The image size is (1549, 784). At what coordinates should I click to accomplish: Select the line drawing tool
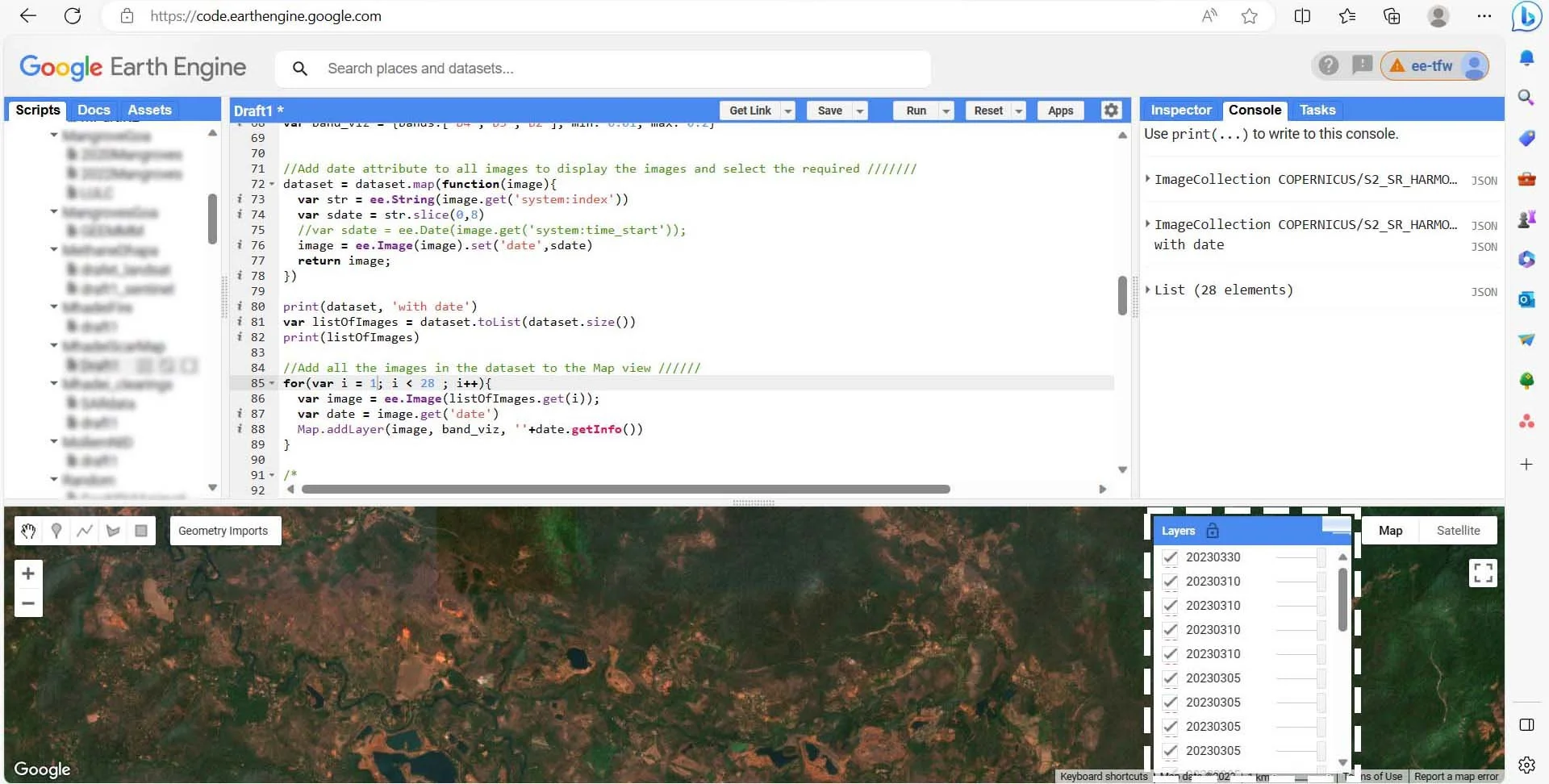pos(85,531)
